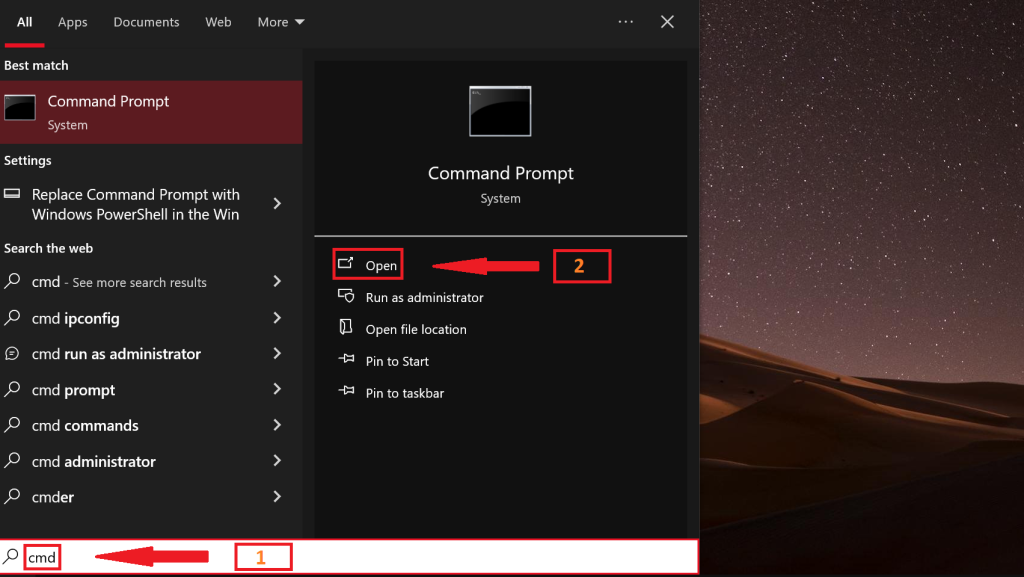Viewport: 1024px width, 577px height.
Task: Click taskbar settings icon beside Replace Command Prompt
Action: click(12, 193)
